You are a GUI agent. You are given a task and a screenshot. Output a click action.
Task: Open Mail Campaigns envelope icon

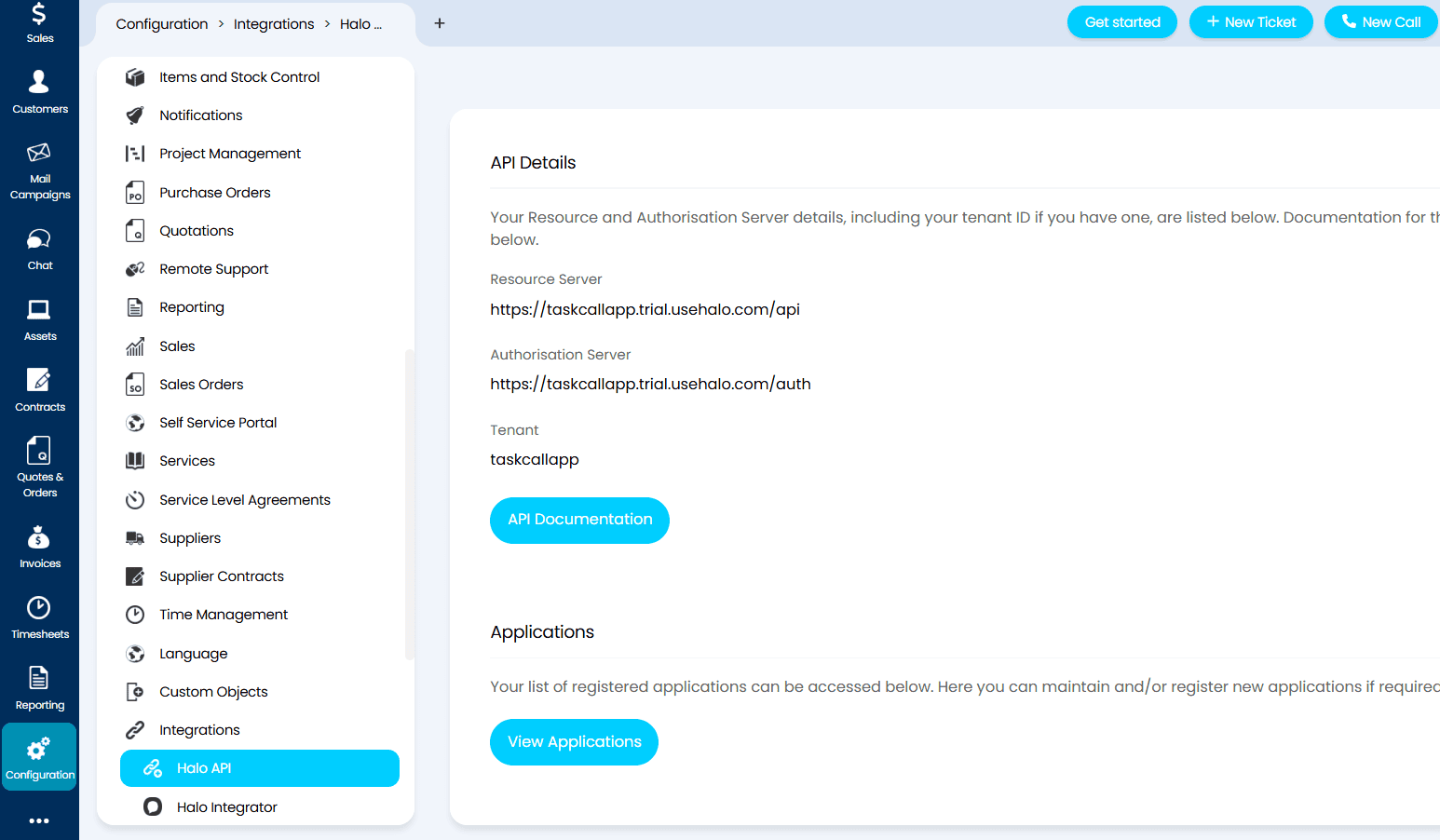(39, 153)
